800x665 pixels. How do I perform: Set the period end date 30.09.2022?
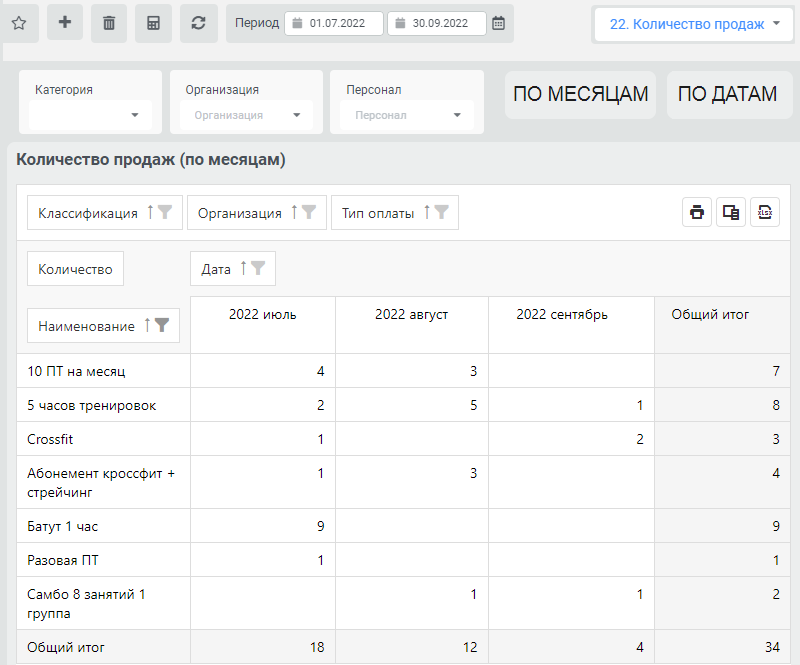[437, 23]
